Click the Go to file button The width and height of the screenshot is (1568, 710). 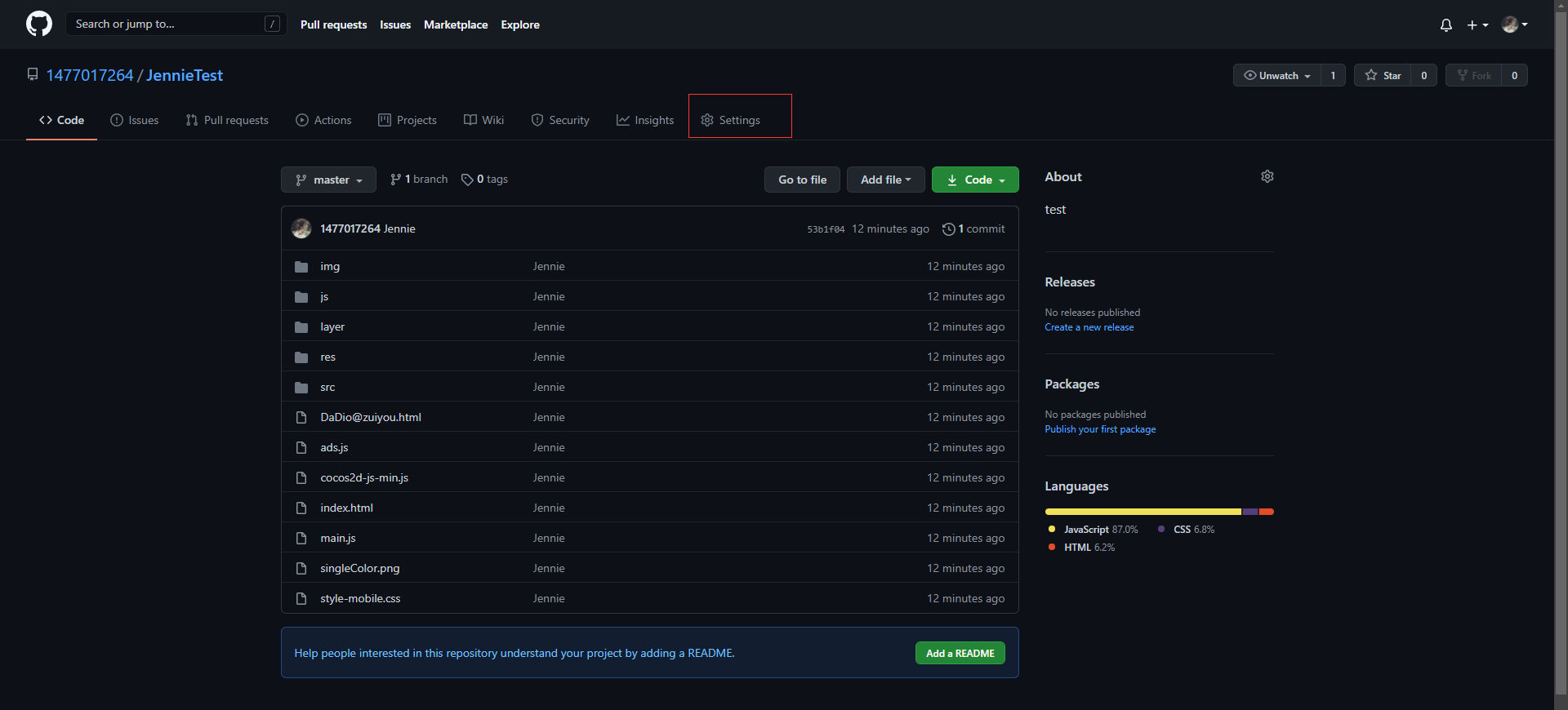click(802, 180)
